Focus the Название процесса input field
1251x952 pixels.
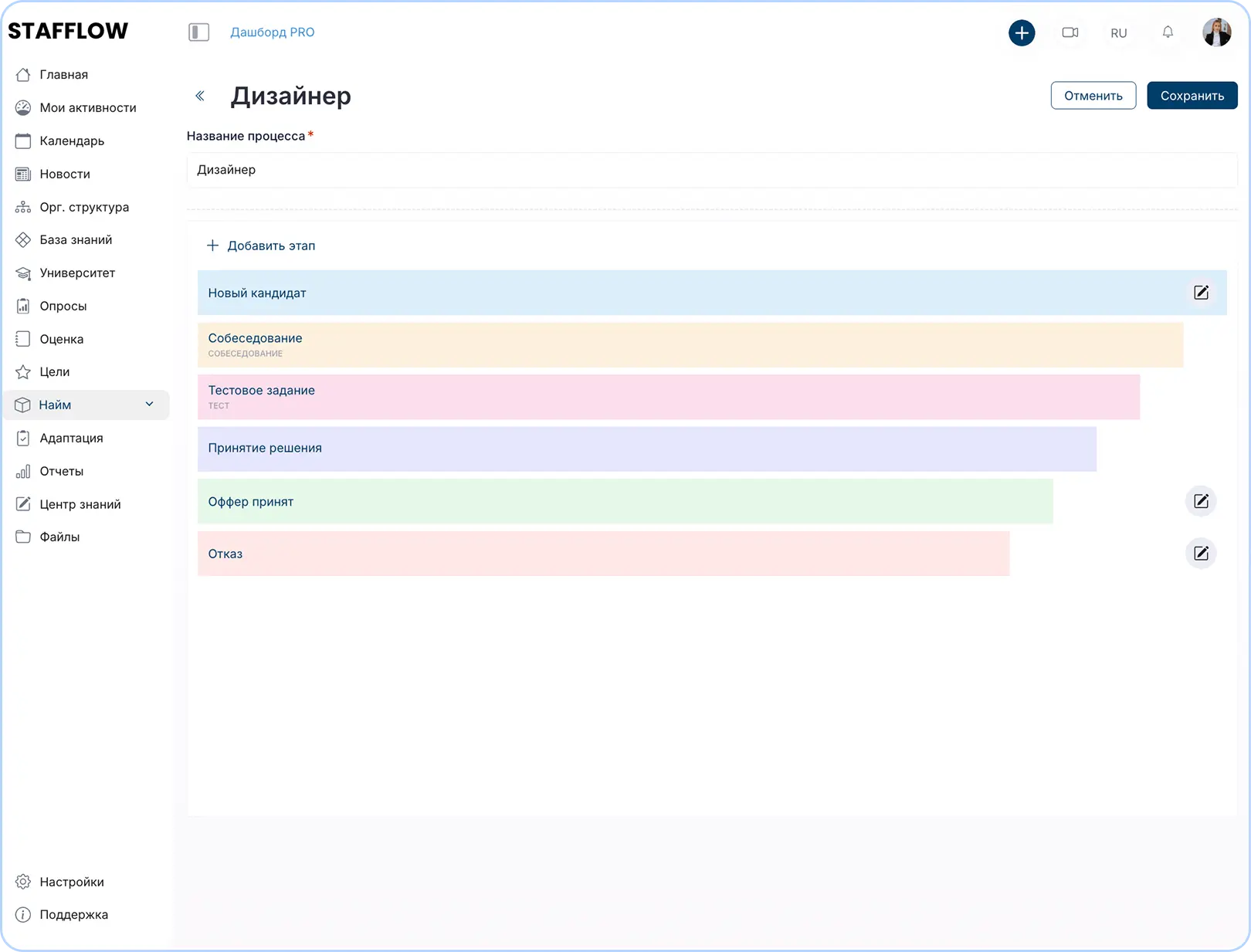(710, 170)
